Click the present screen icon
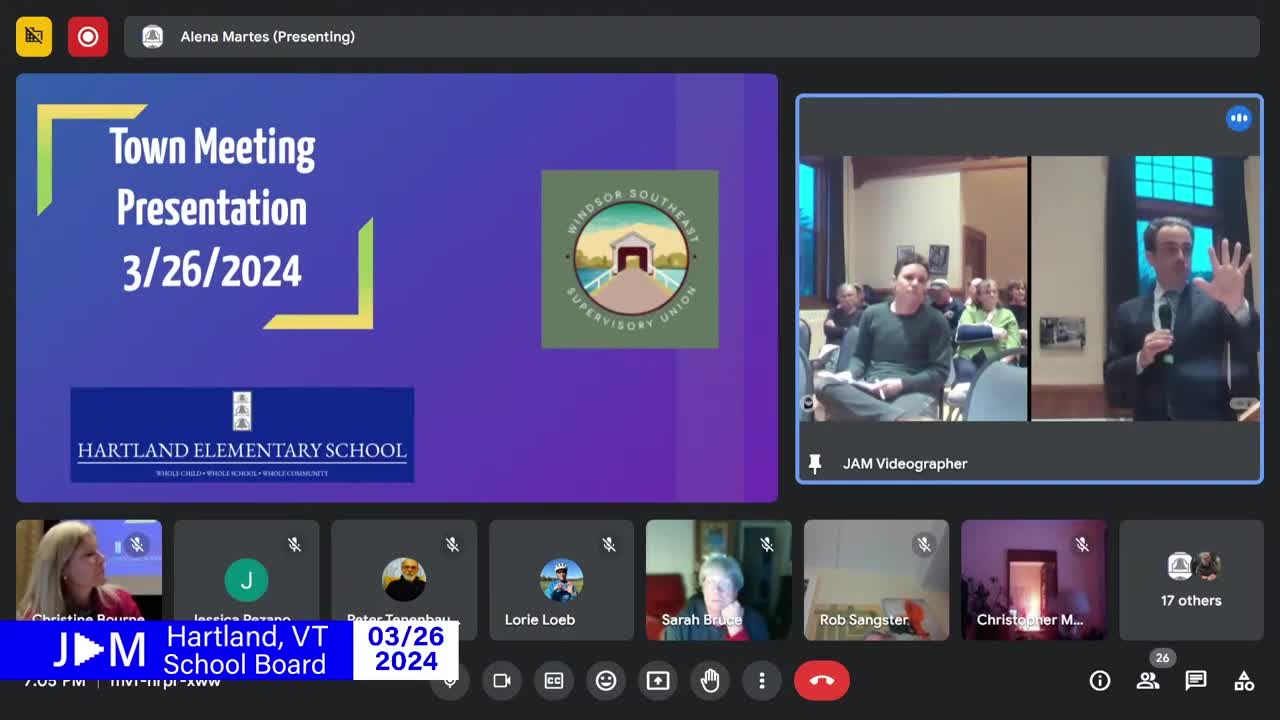 [658, 681]
